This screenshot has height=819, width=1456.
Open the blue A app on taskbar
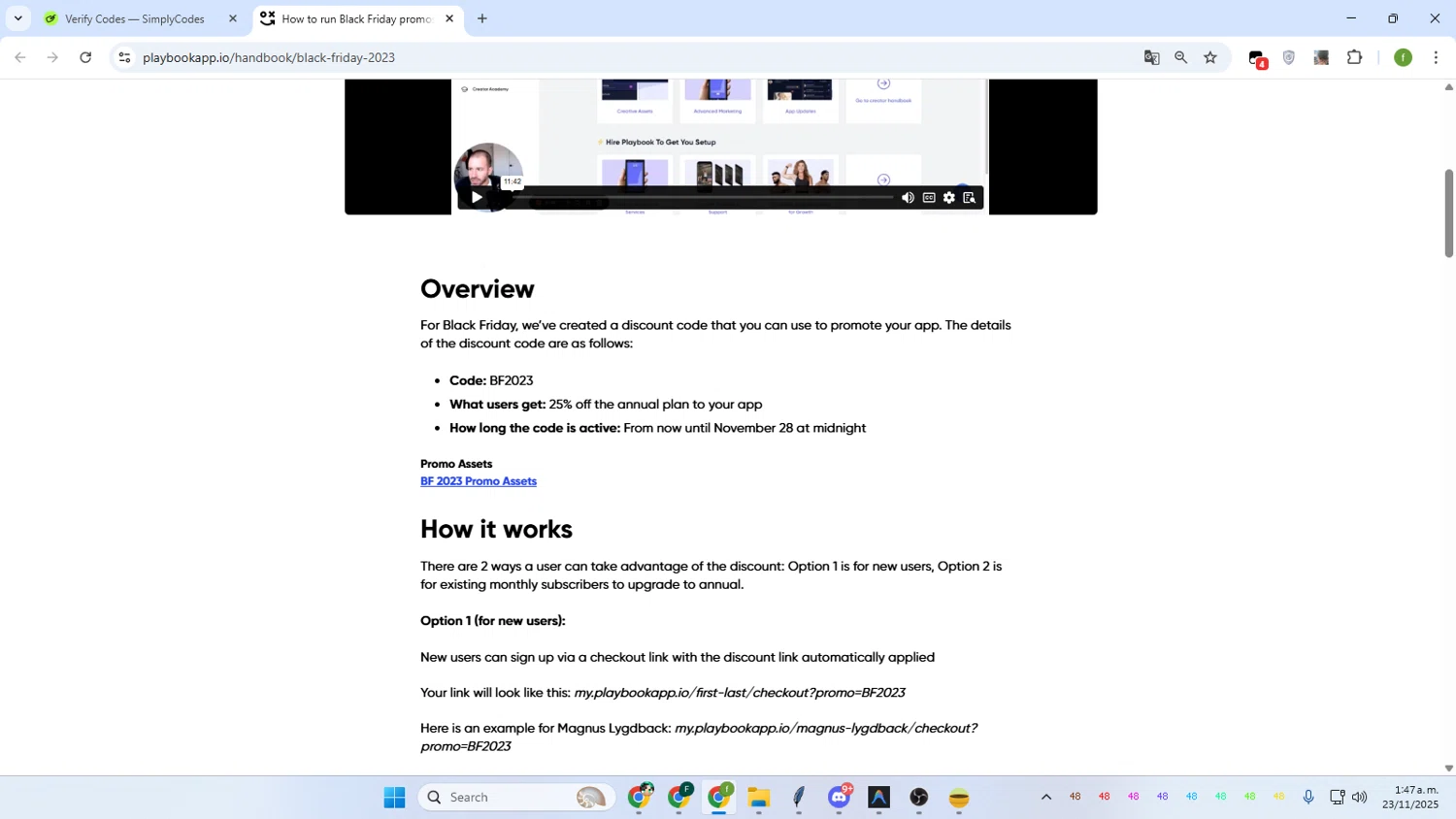879,798
